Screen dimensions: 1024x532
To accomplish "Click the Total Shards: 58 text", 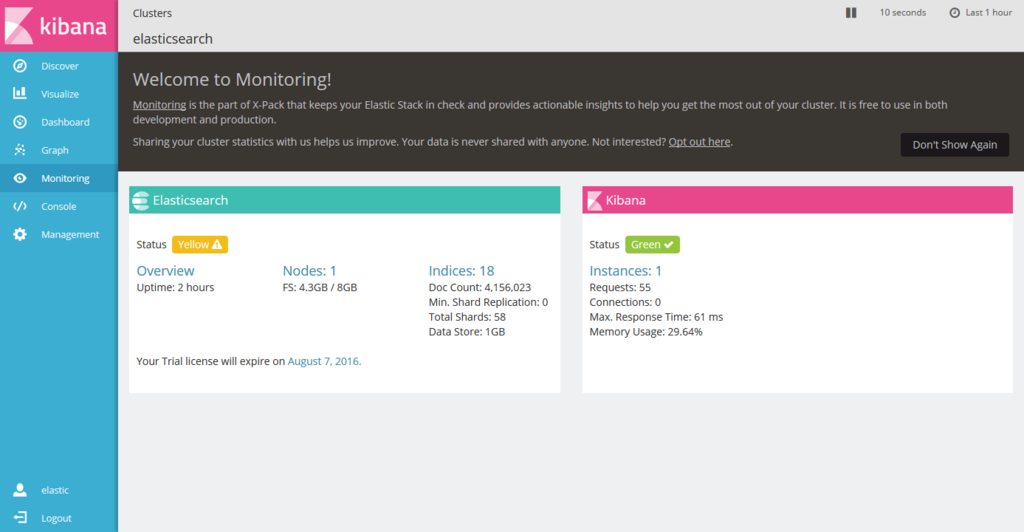I will pos(467,317).
